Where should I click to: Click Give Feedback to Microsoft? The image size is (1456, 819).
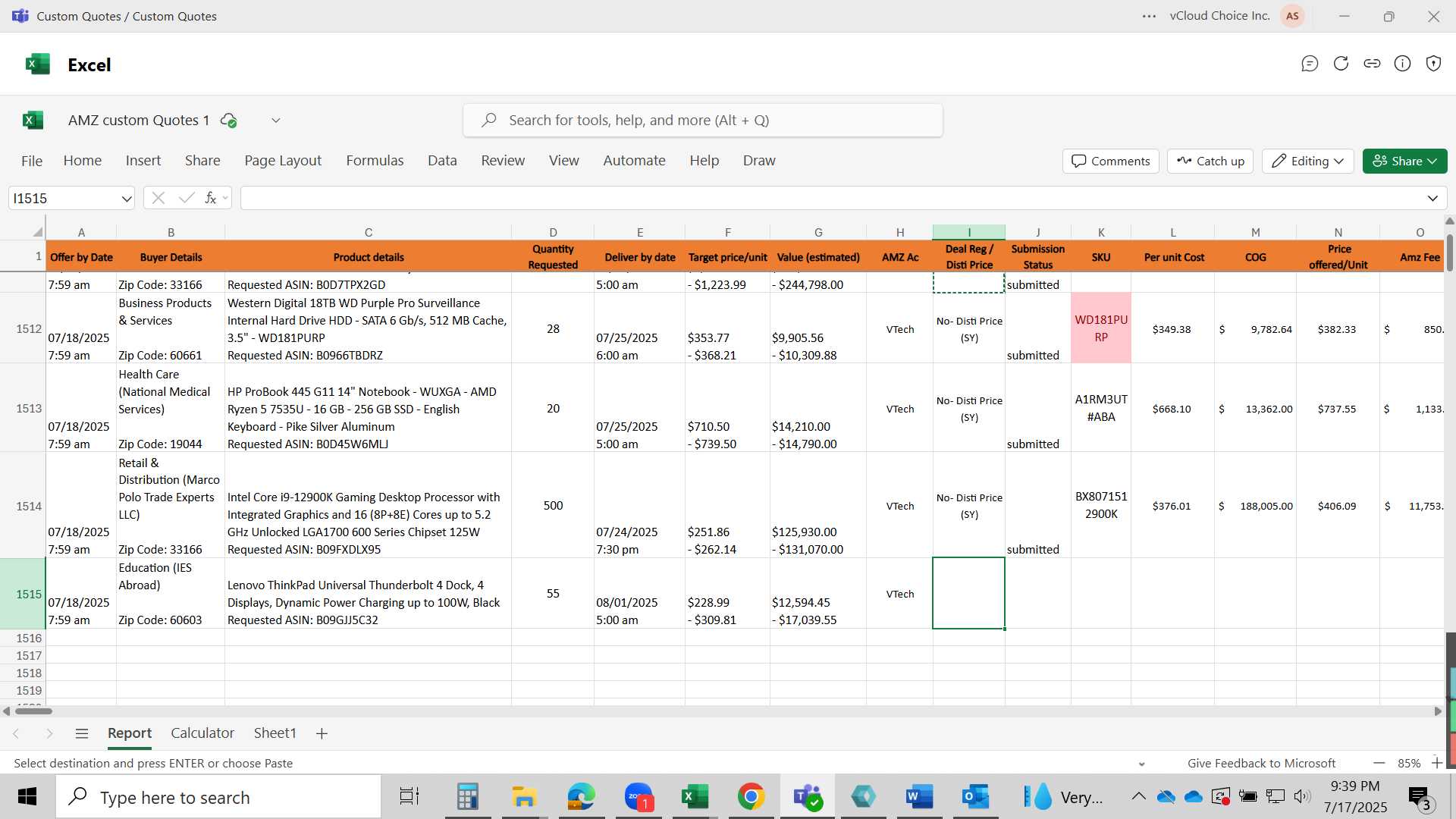1261,763
